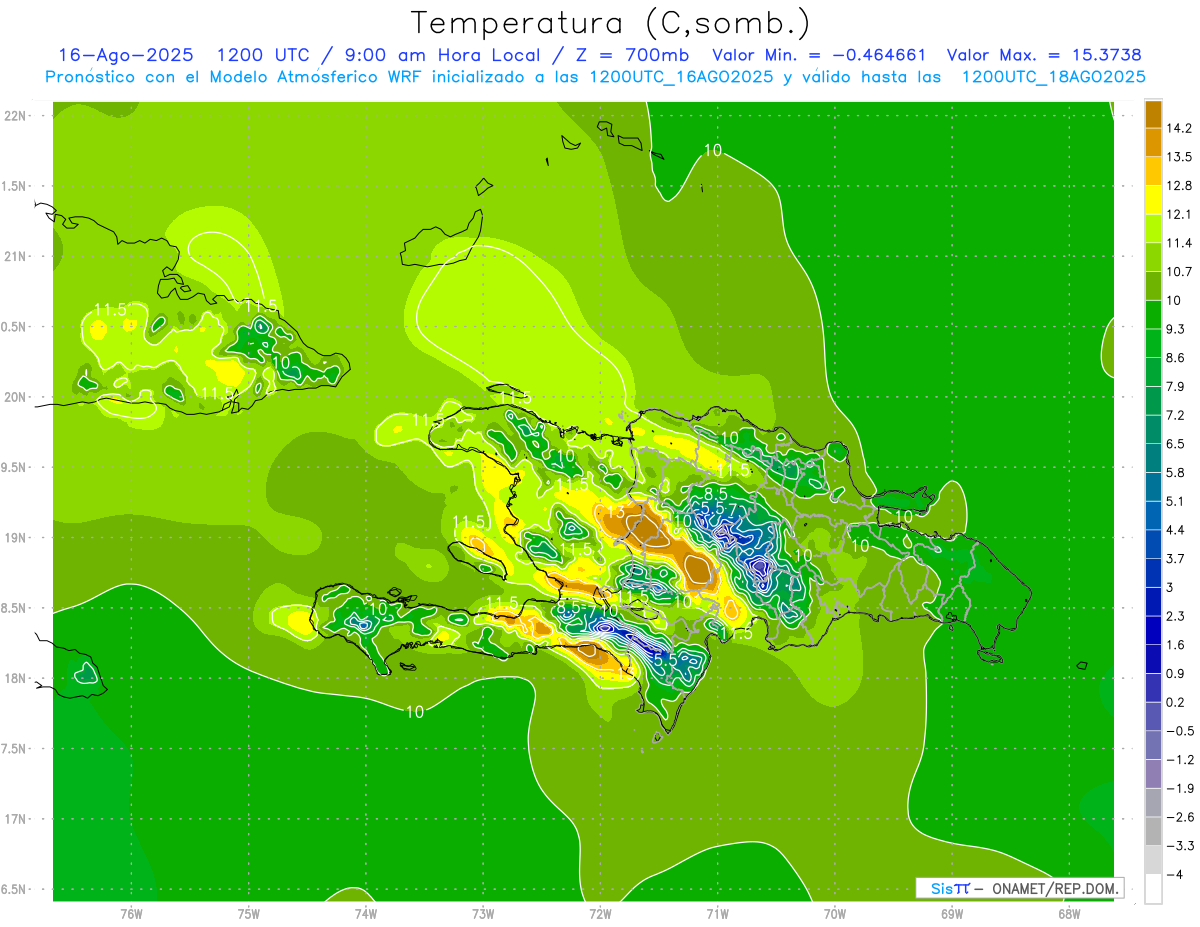
Task: Click the '70W' longitude axis label
Action: tap(834, 913)
